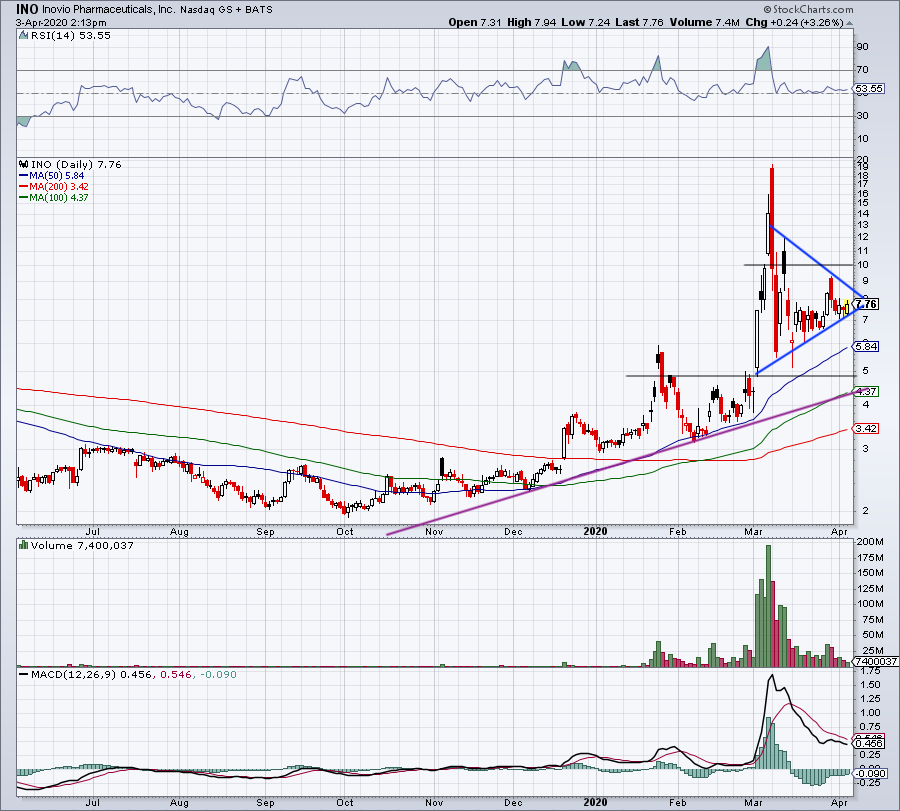Click the INO ticker symbol in header
Viewport: 900px width, 811px height.
tap(26, 9)
